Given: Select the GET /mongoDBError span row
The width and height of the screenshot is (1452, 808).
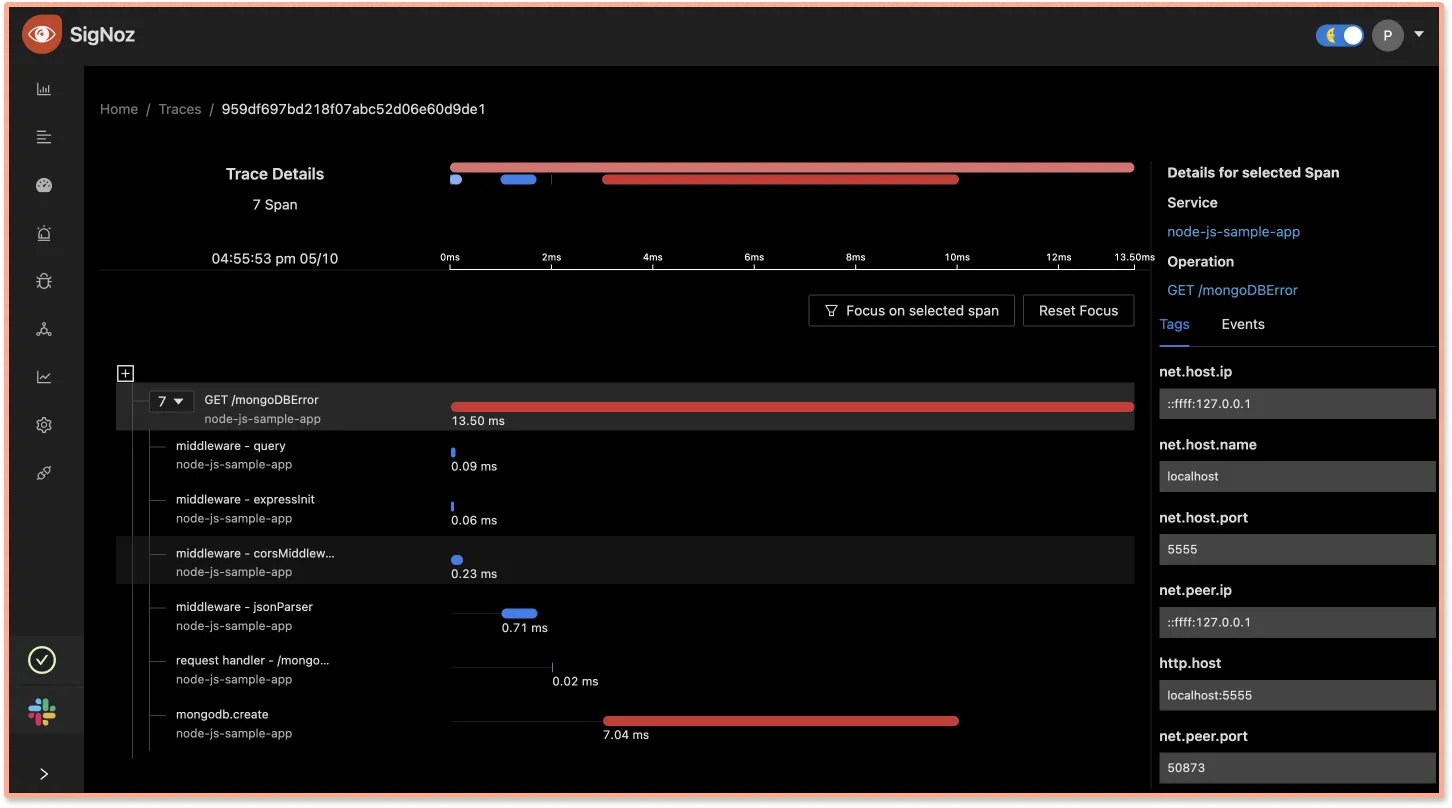Looking at the screenshot, I should tap(625, 407).
